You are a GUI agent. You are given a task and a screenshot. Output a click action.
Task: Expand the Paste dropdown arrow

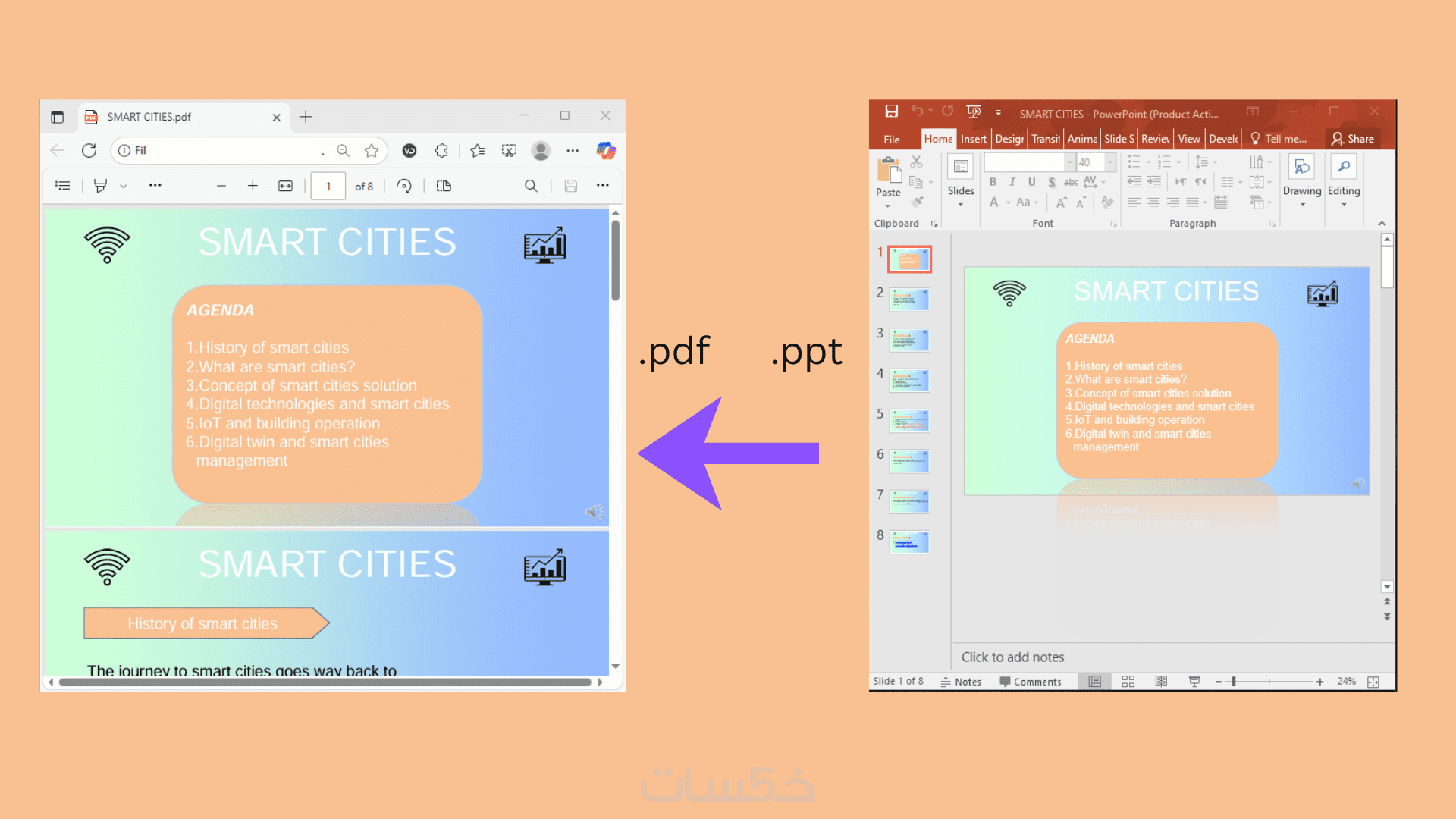pyautogui.click(x=888, y=206)
